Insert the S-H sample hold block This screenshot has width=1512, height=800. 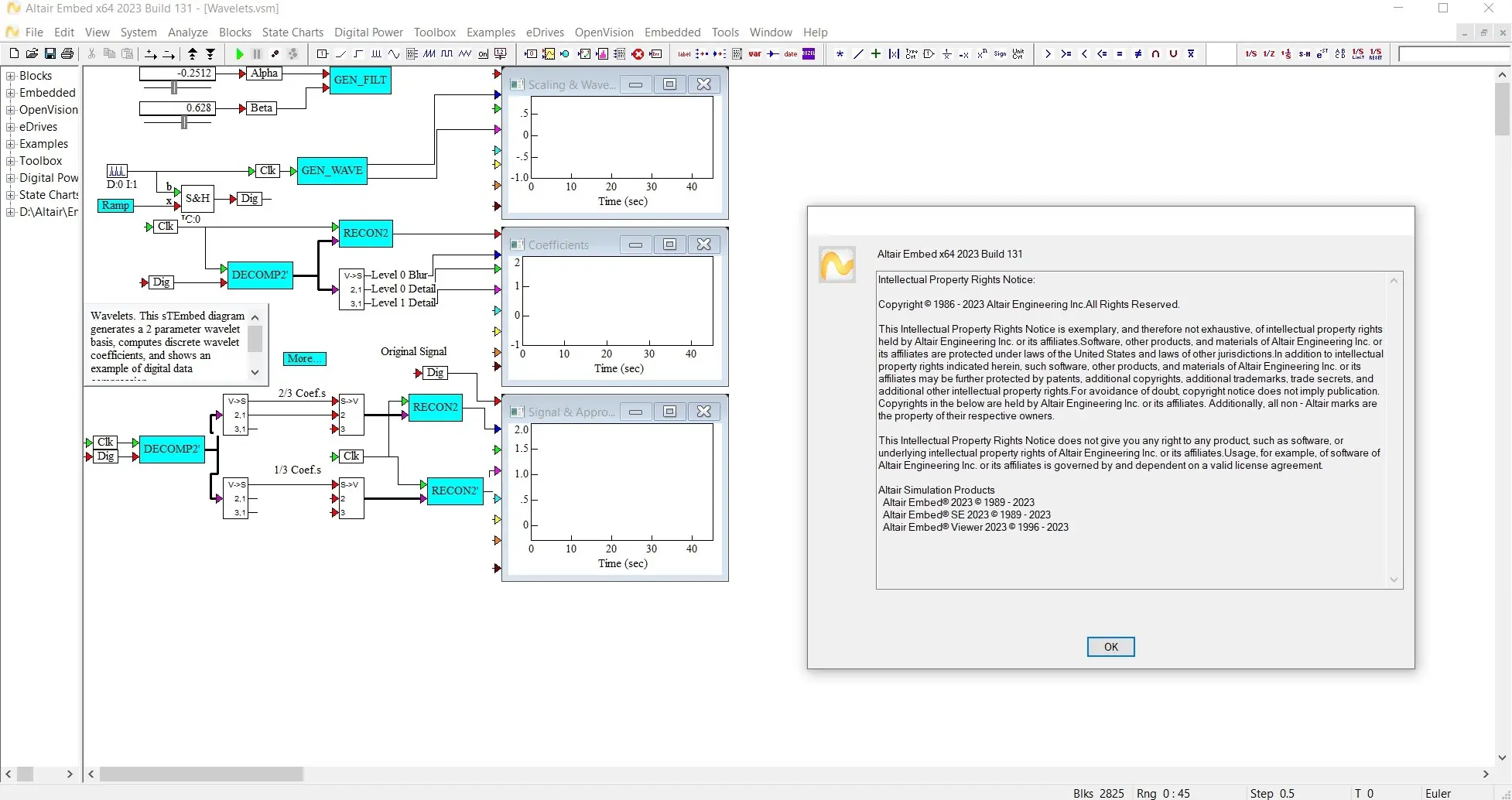tap(1305, 53)
